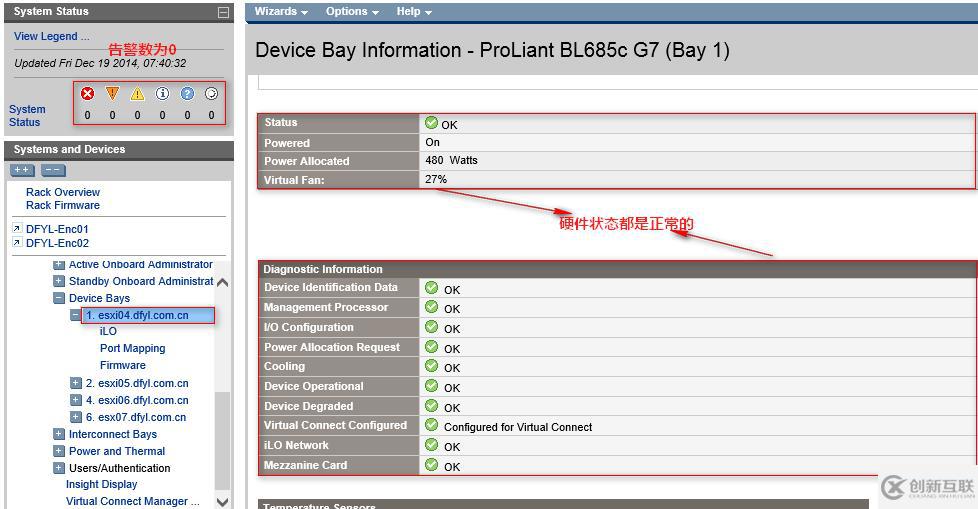Click the DFYL-Enc02 link arrow icon
This screenshot has width=978, height=509.
(x=17, y=243)
